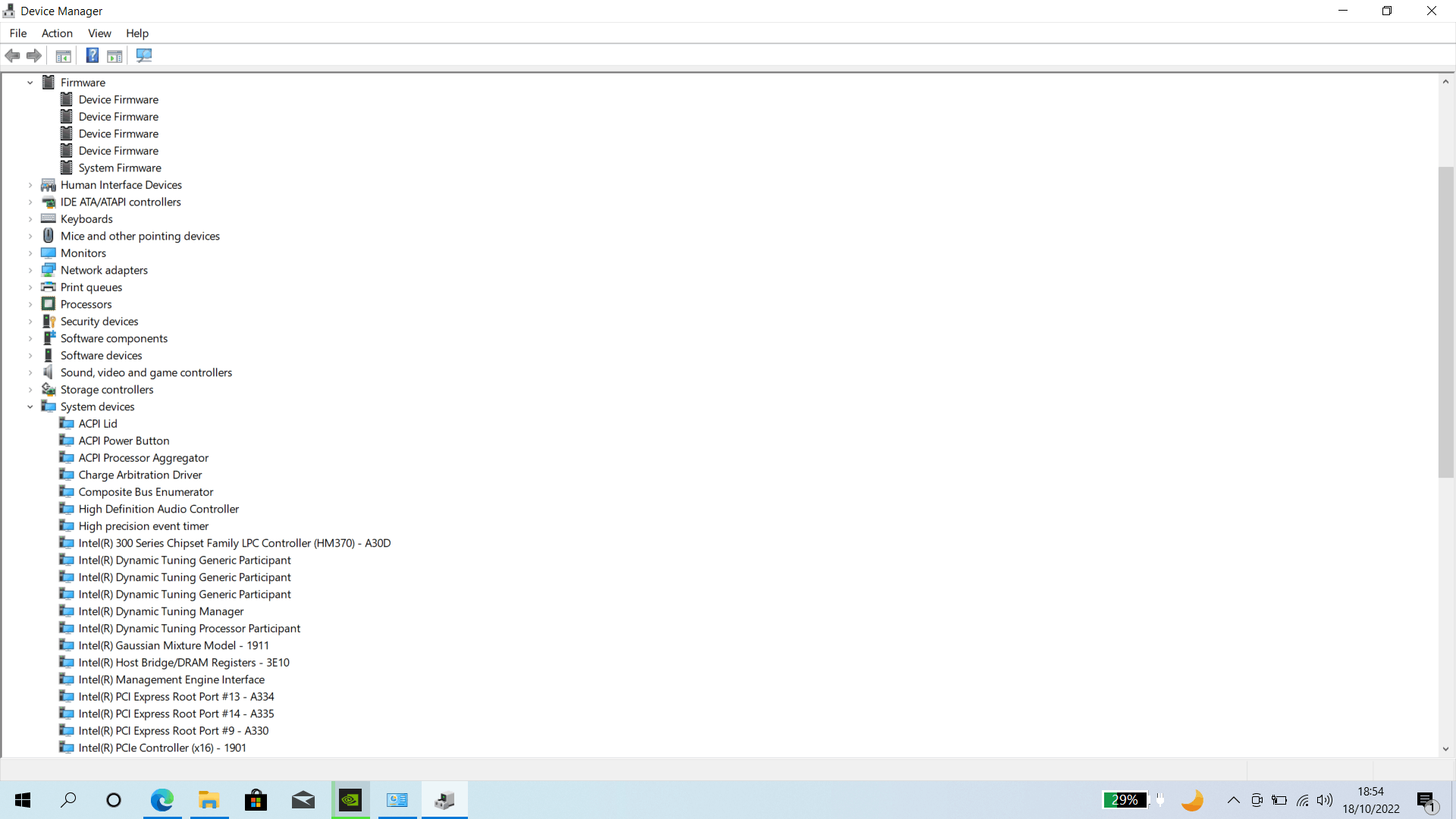Open Microsoft Store from the taskbar
Screen dimensions: 1456x819
(x=256, y=800)
